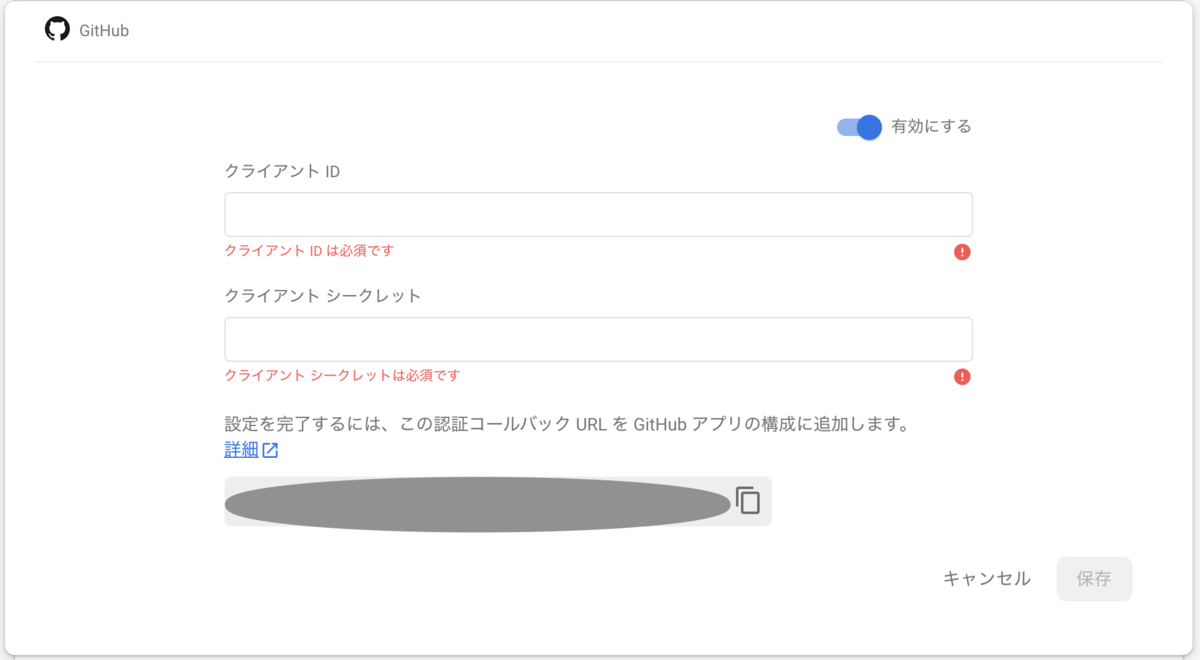Click the GitHub logo icon in the header
This screenshot has height=660, width=1200.
click(x=57, y=29)
